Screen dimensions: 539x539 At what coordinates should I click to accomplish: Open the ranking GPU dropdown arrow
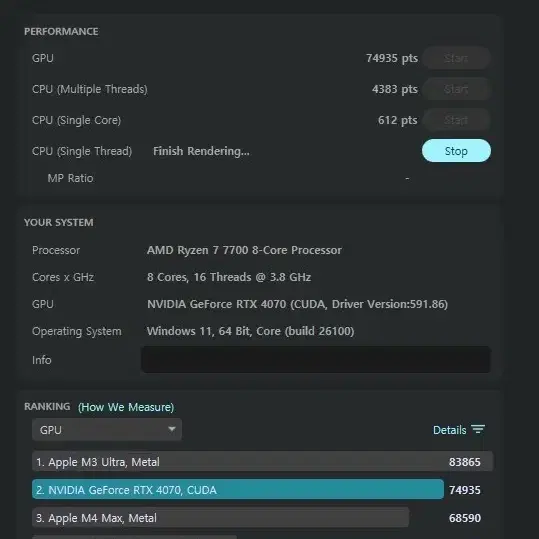pyautogui.click(x=172, y=429)
